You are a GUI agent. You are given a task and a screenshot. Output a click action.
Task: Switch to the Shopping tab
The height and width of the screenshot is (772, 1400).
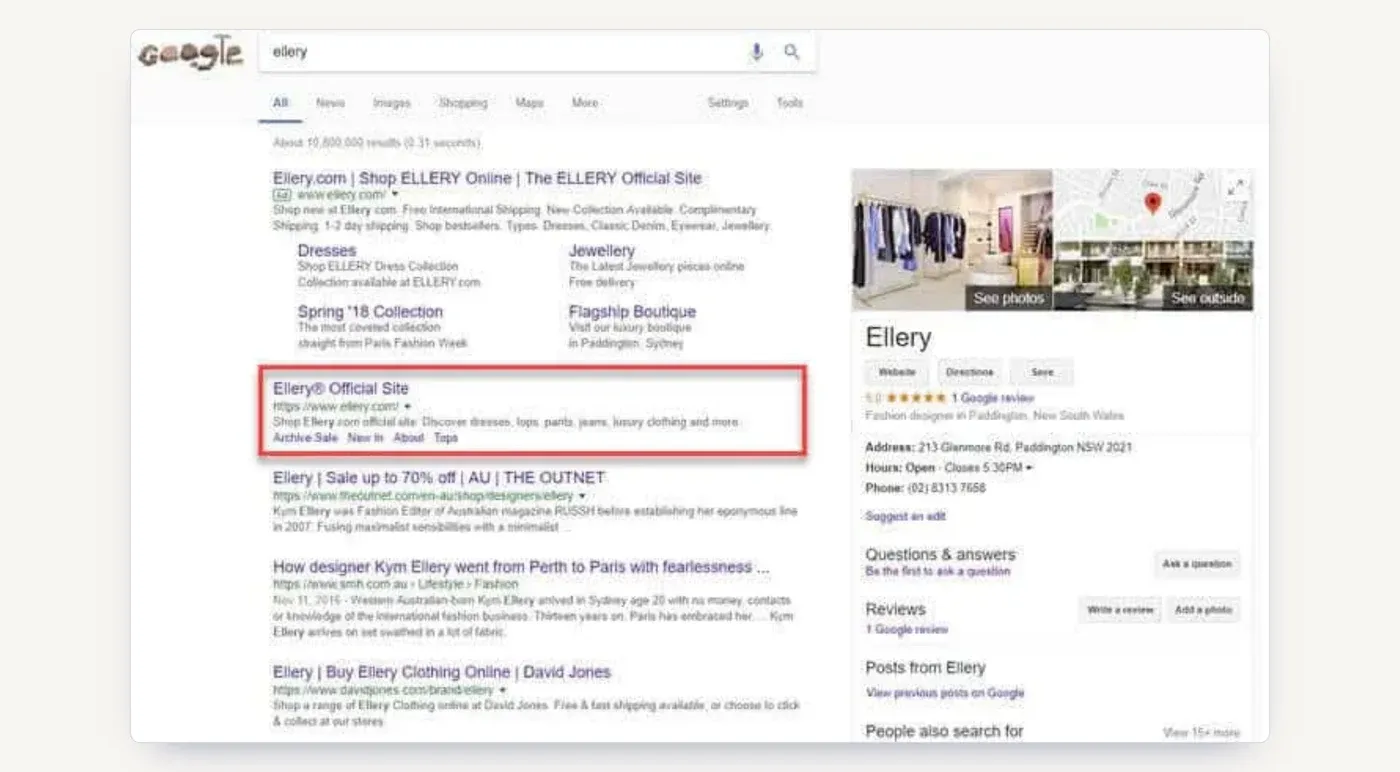click(x=463, y=103)
